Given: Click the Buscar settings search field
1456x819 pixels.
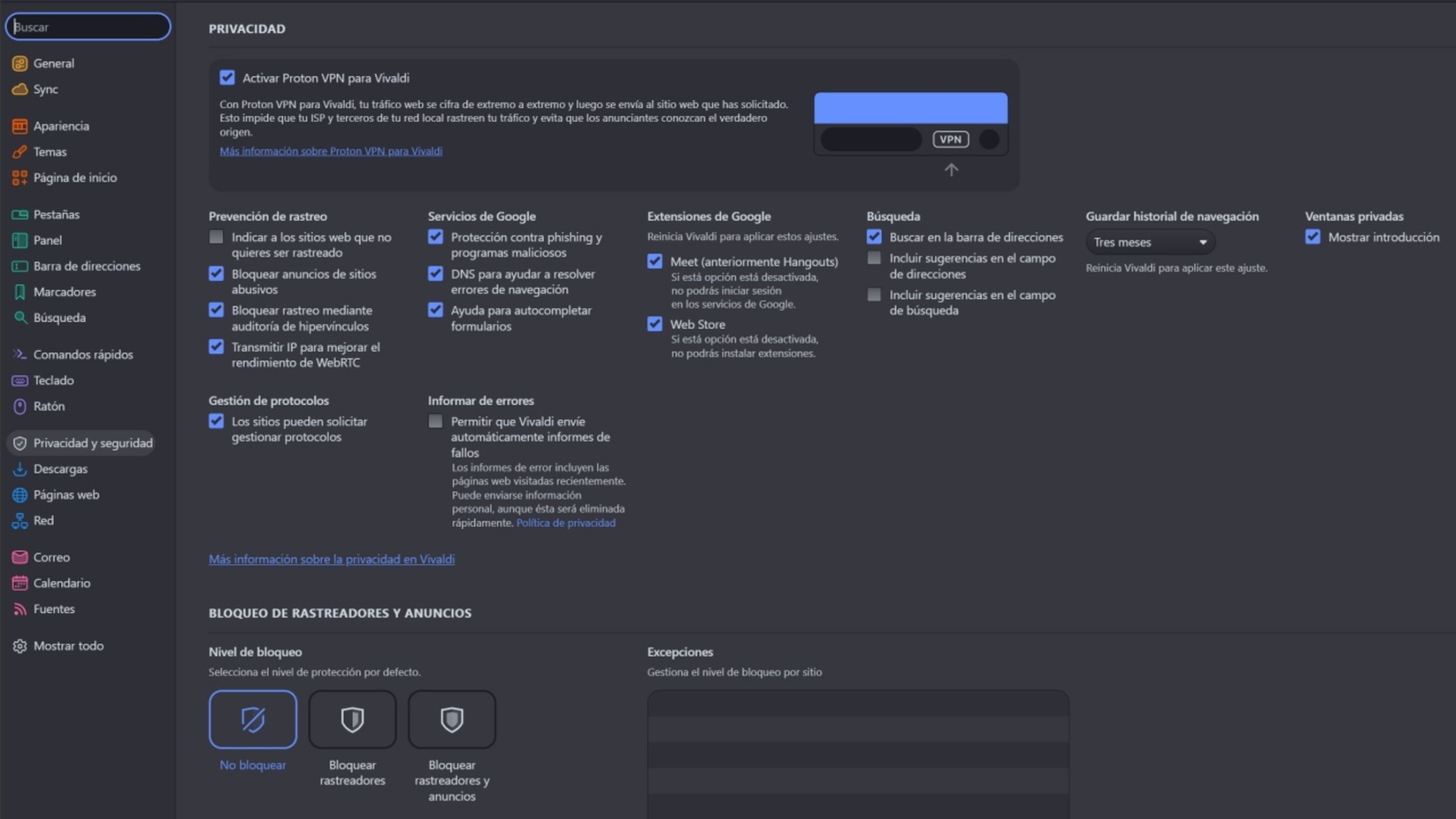Looking at the screenshot, I should 88,27.
